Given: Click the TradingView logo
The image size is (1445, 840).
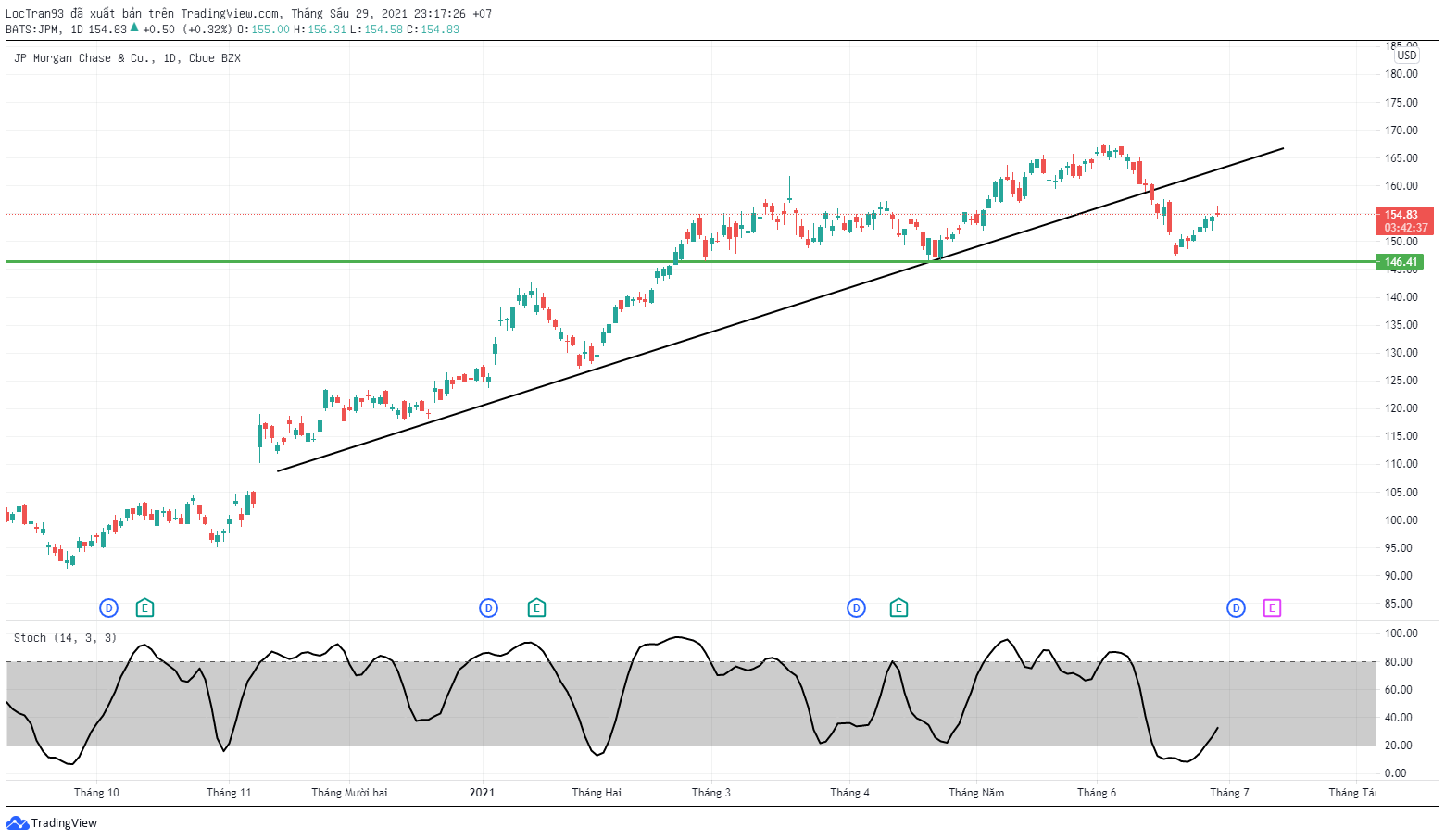Looking at the screenshot, I should pos(52,823).
